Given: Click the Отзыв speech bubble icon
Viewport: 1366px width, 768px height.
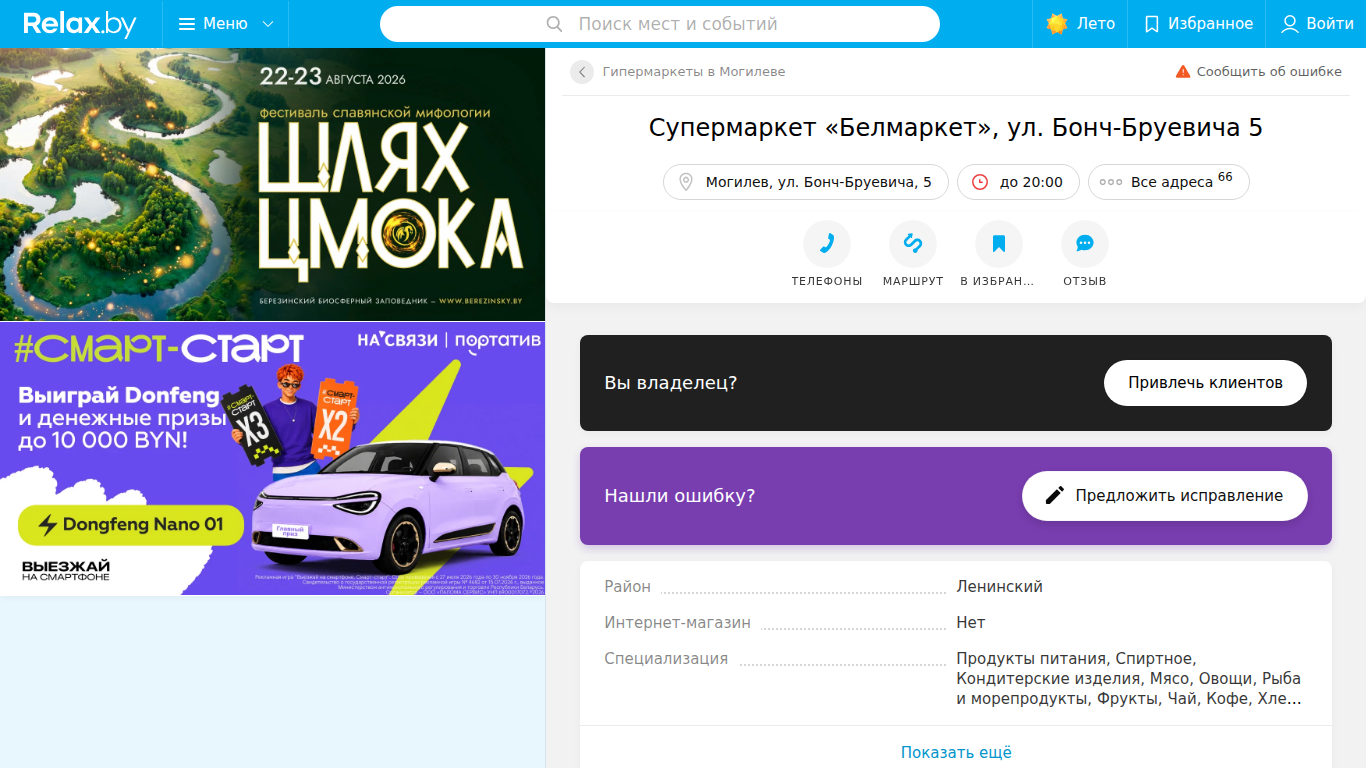Looking at the screenshot, I should click(x=1085, y=244).
